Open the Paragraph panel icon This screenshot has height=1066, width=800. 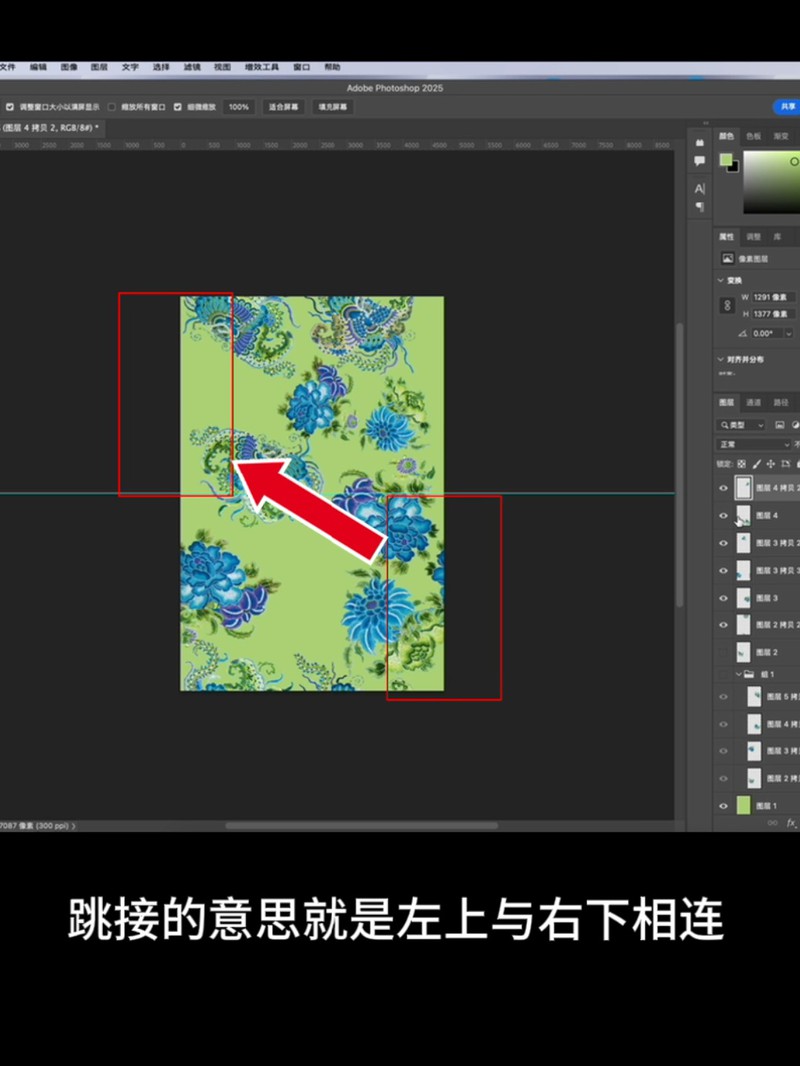pos(699,207)
